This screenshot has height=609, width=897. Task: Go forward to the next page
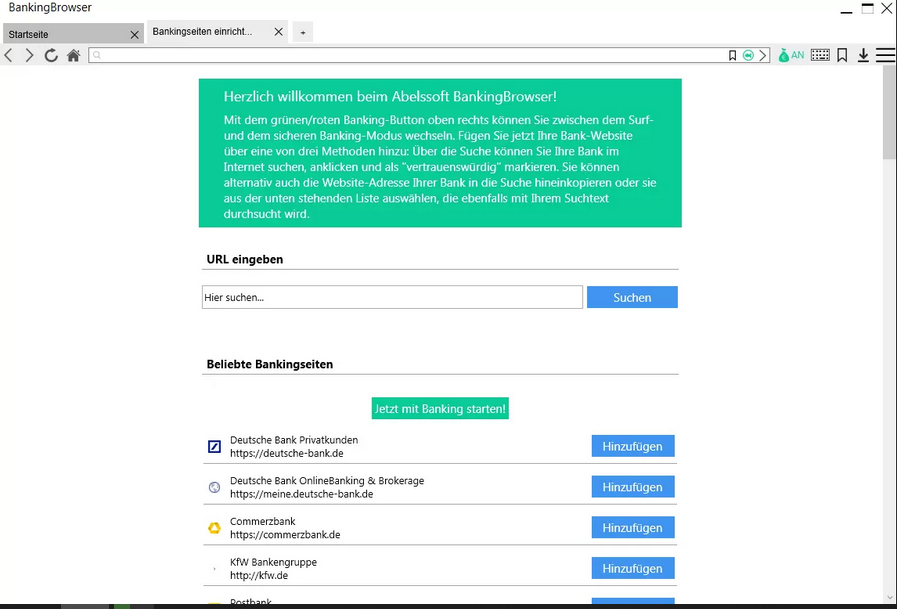[x=29, y=55]
